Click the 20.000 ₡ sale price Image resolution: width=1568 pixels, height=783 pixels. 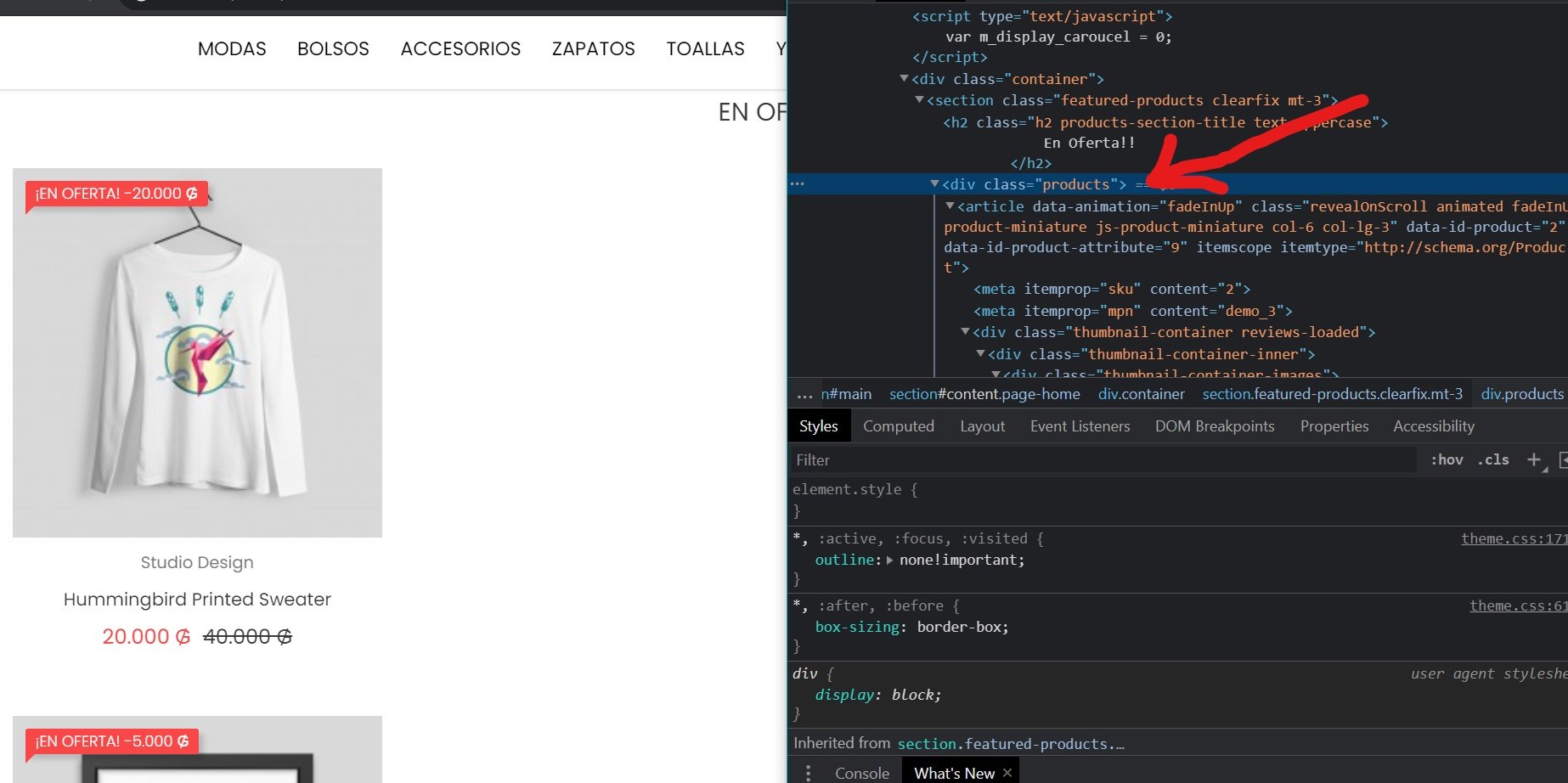click(146, 637)
